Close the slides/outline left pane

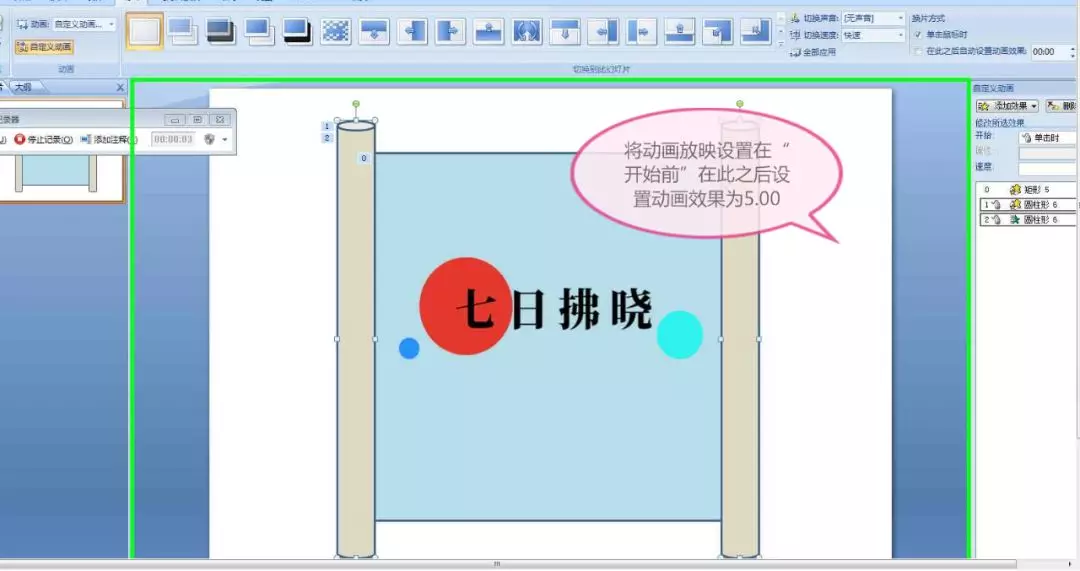point(121,87)
